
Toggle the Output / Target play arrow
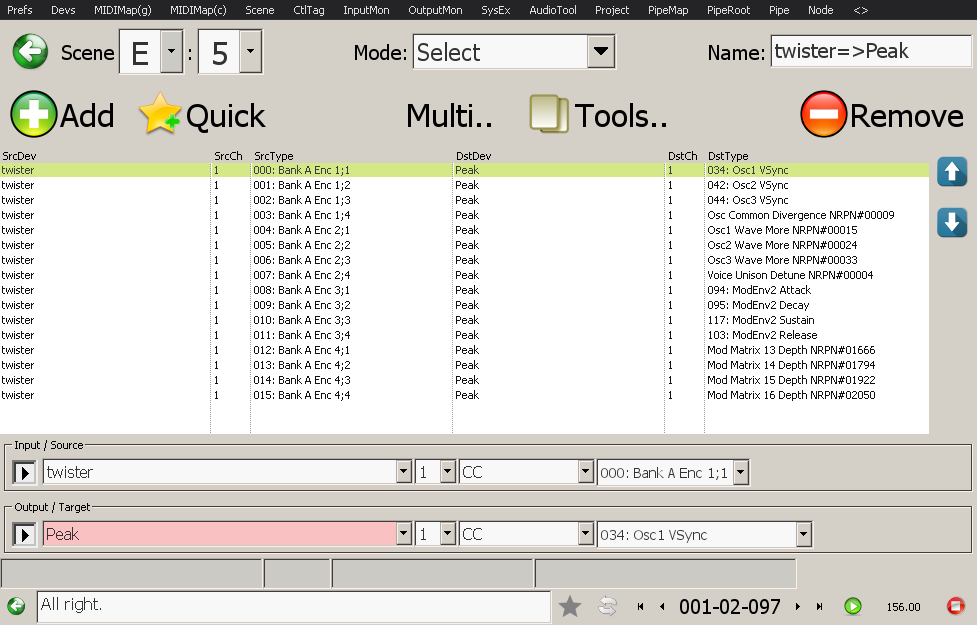pos(25,535)
